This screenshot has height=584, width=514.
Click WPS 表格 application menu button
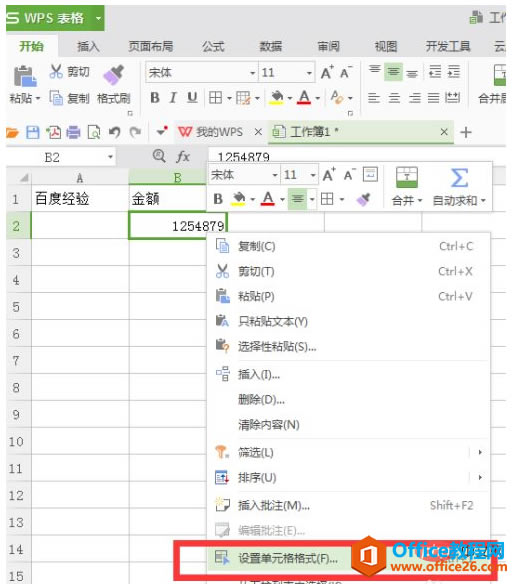click(55, 18)
